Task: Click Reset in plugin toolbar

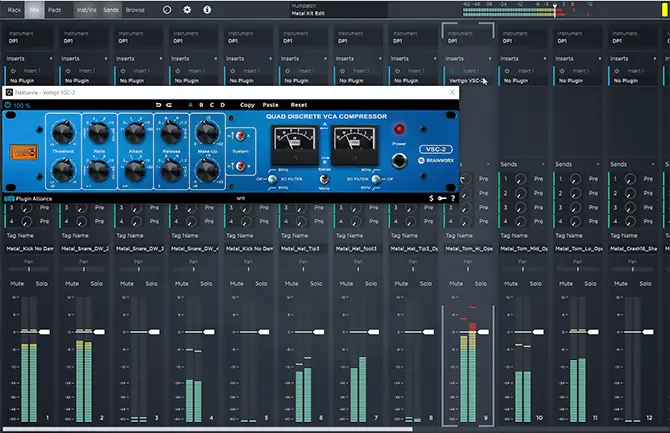Action: tap(299, 105)
